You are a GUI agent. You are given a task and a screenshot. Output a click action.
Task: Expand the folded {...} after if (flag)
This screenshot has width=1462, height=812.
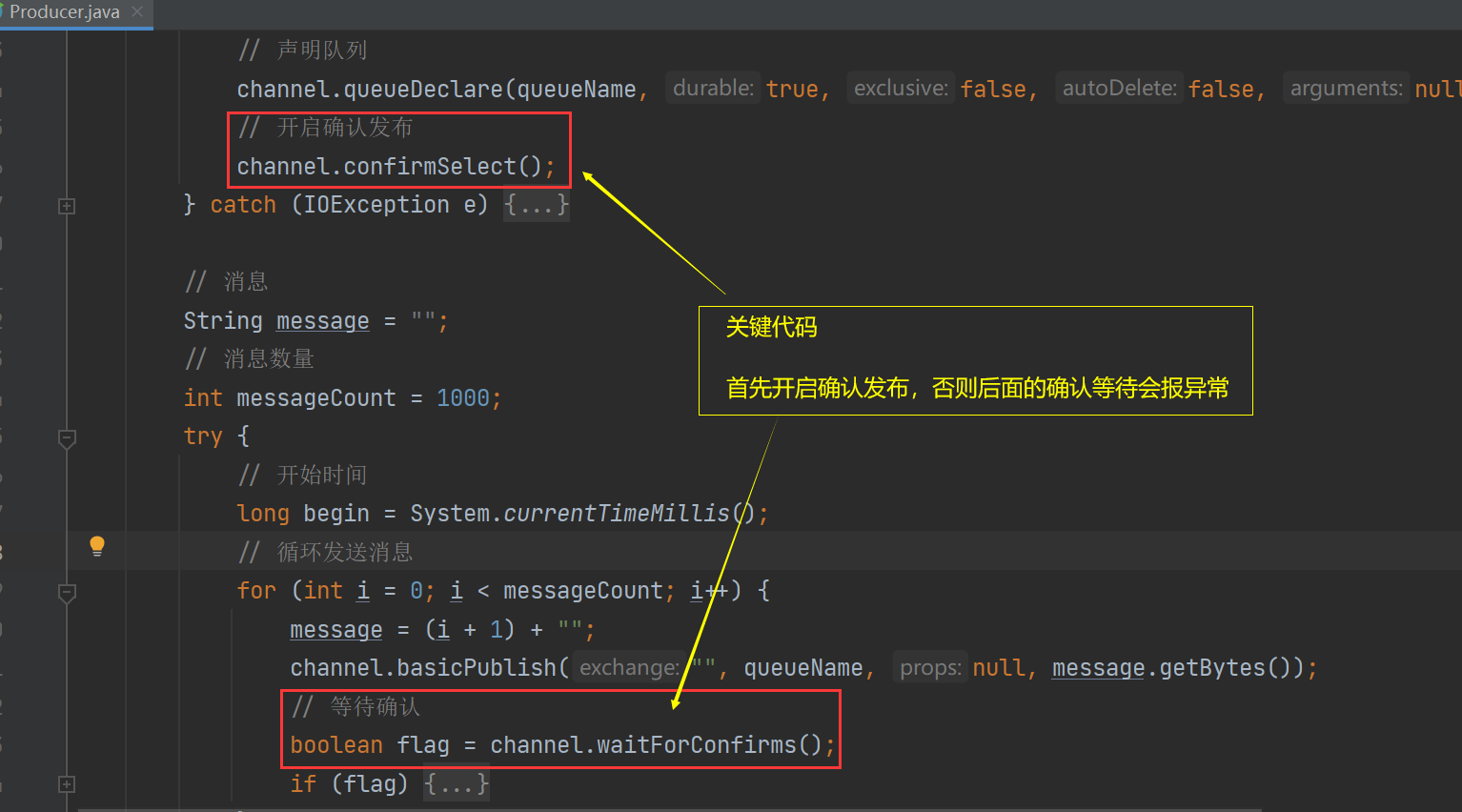457,784
